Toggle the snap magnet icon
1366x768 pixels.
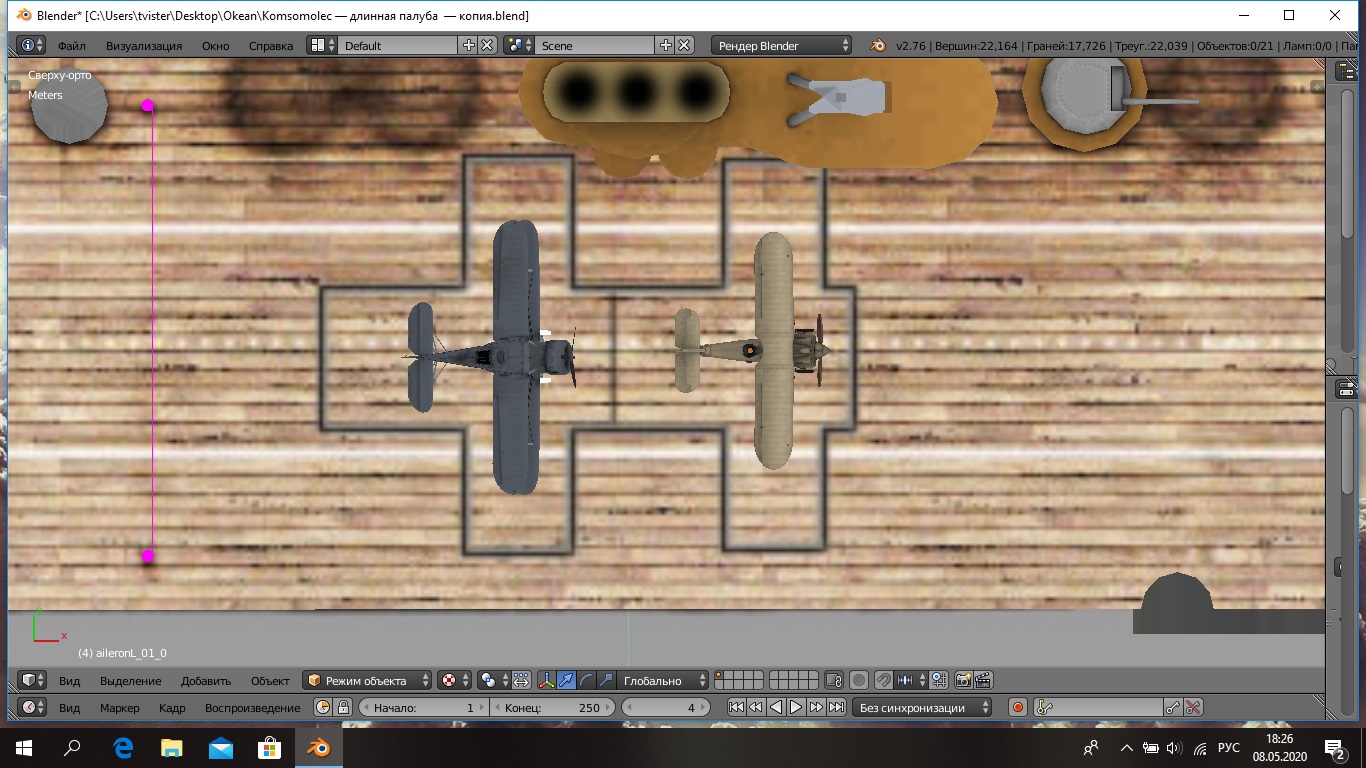coord(884,680)
